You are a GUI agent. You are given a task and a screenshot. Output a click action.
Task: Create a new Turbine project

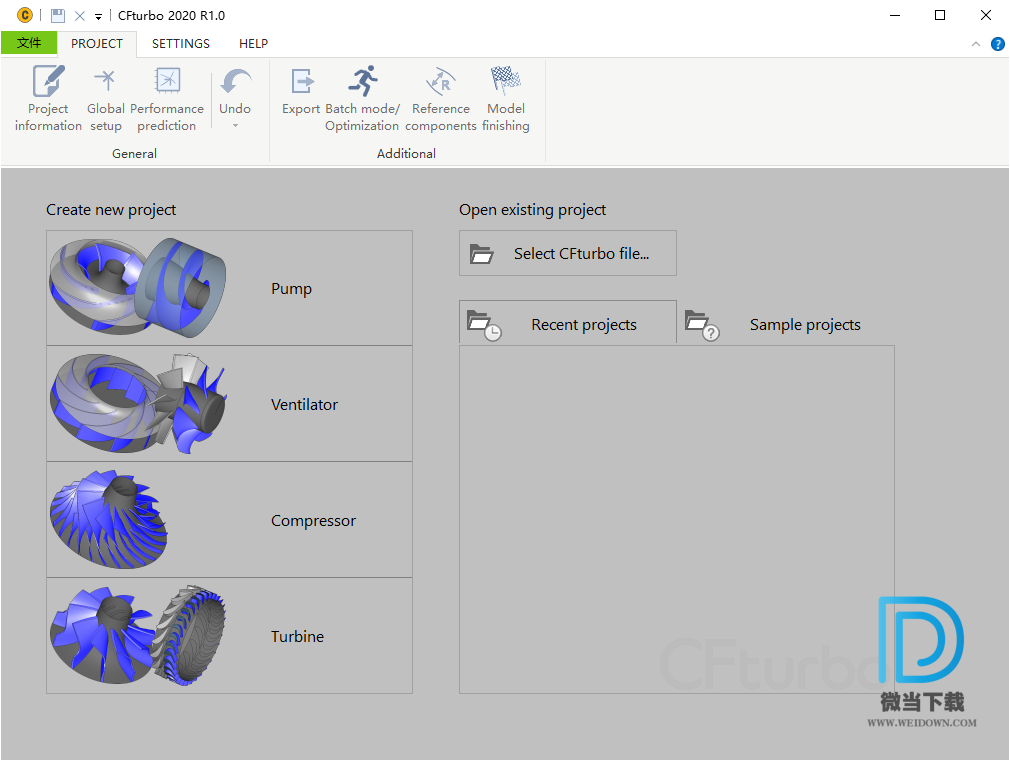pyautogui.click(x=229, y=636)
